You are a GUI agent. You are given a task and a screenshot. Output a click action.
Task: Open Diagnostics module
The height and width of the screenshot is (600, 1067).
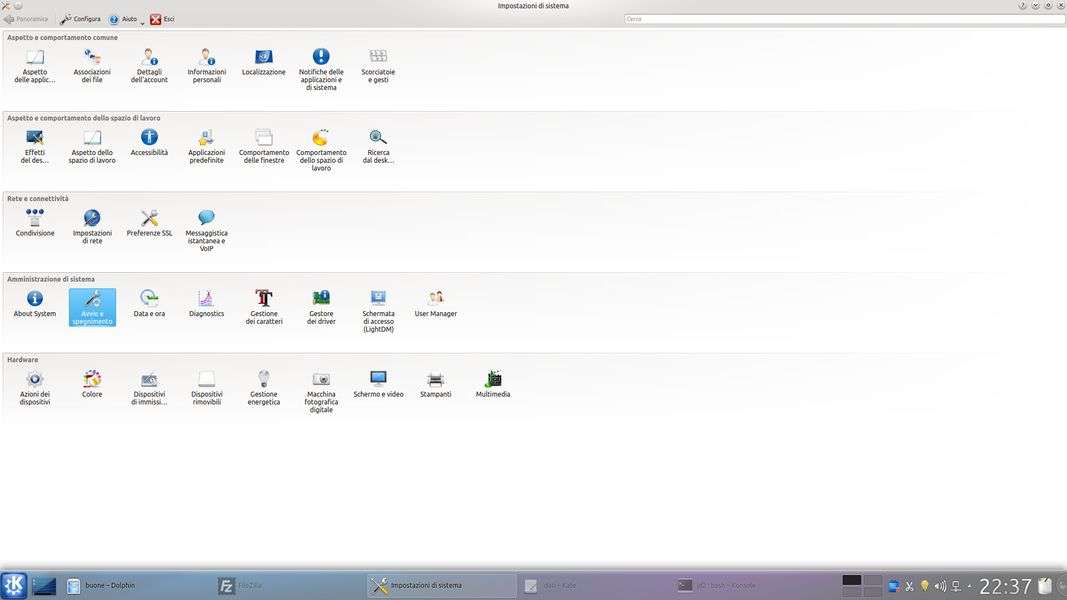[206, 304]
